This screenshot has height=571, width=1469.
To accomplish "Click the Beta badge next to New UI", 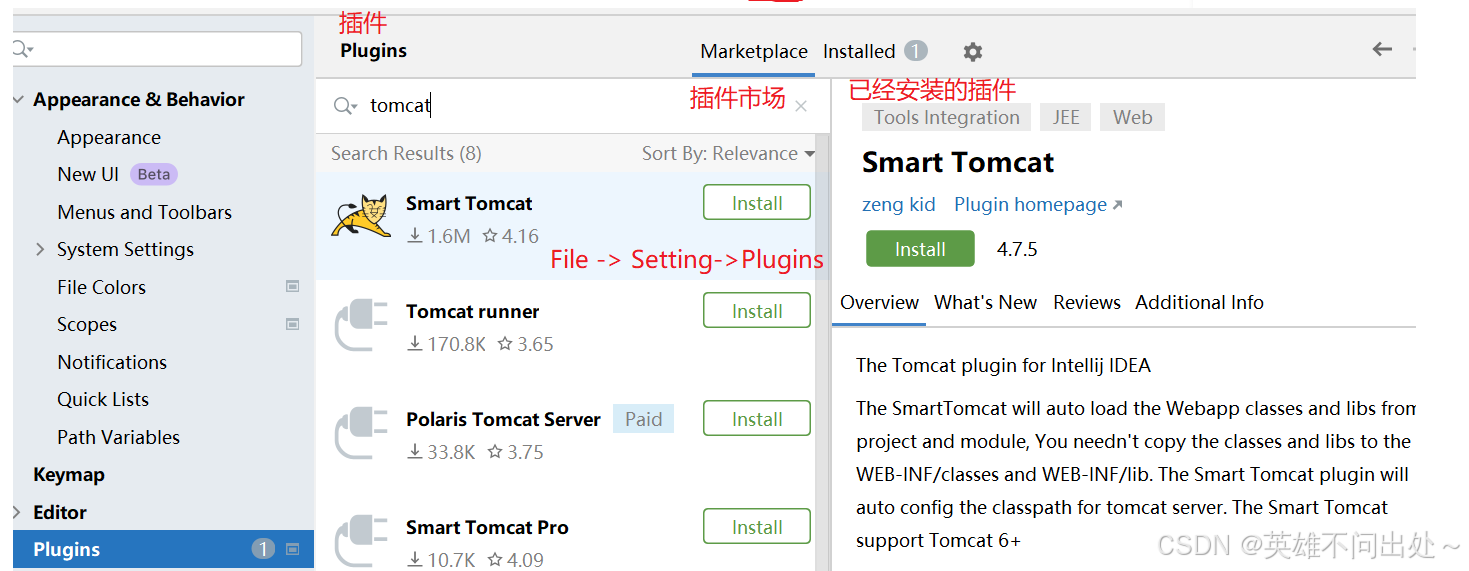I will tap(154, 174).
